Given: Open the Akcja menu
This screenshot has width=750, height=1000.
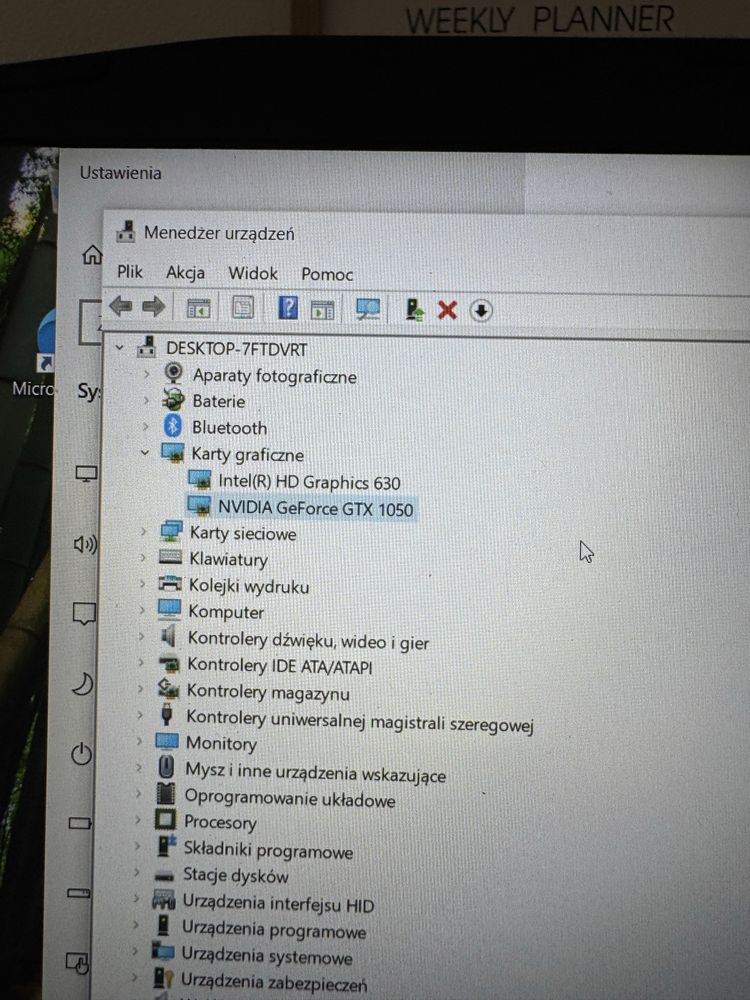Looking at the screenshot, I should coord(186,273).
